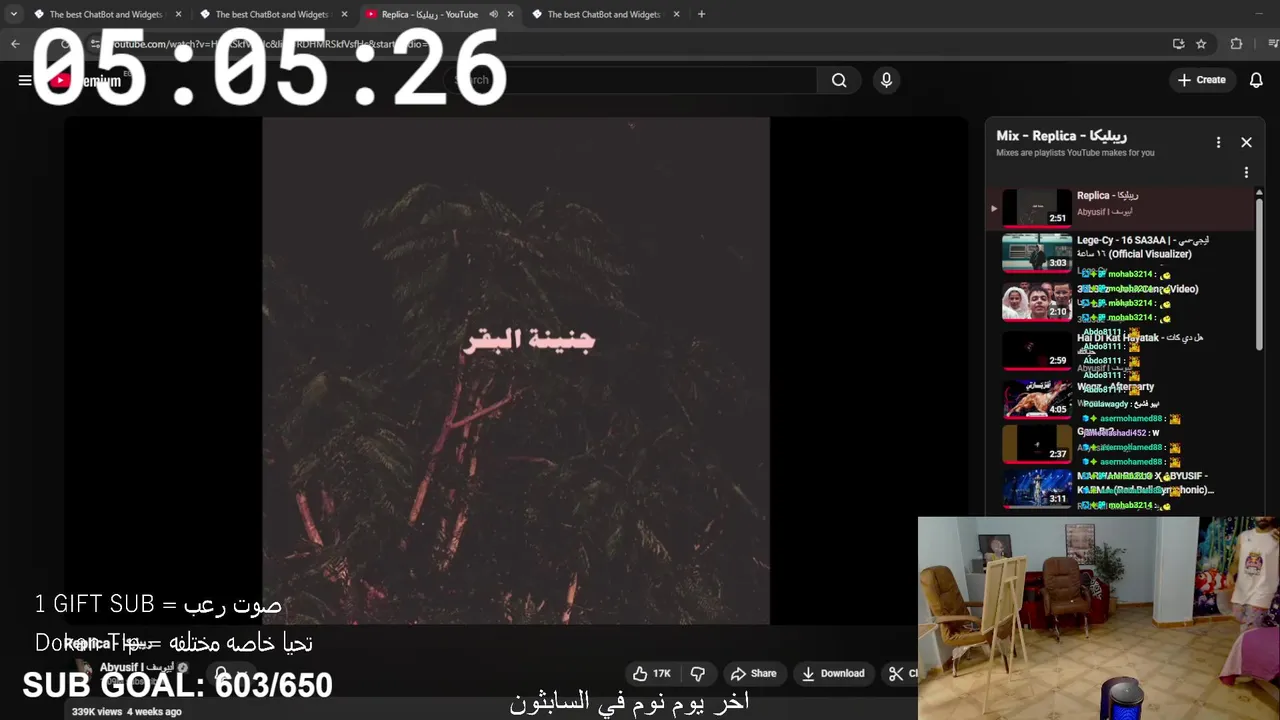
Task: Like the video with thumbs up 17K
Action: pos(651,673)
